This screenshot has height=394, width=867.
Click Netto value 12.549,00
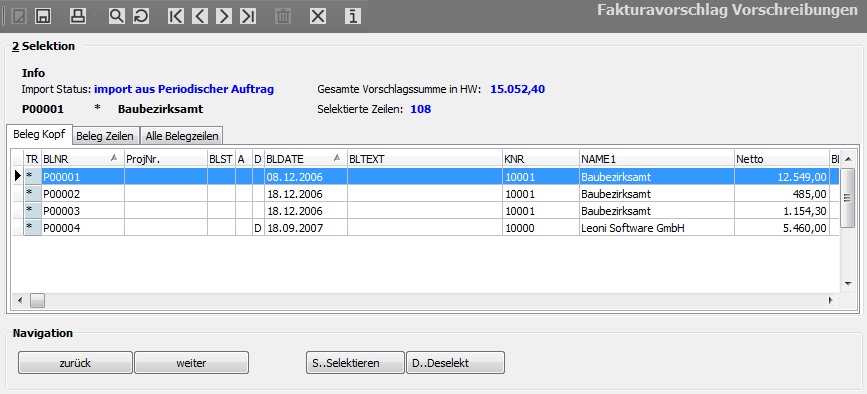pyautogui.click(x=782, y=177)
